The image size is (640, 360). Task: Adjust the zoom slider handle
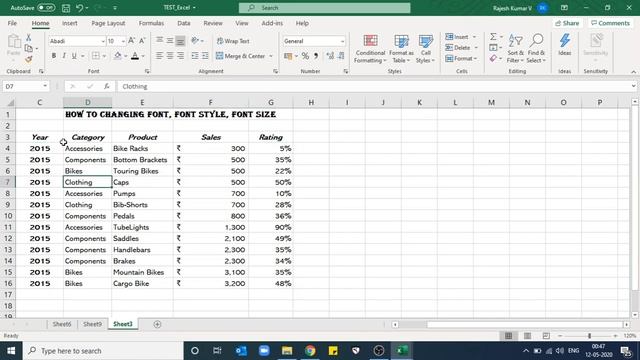(589, 336)
